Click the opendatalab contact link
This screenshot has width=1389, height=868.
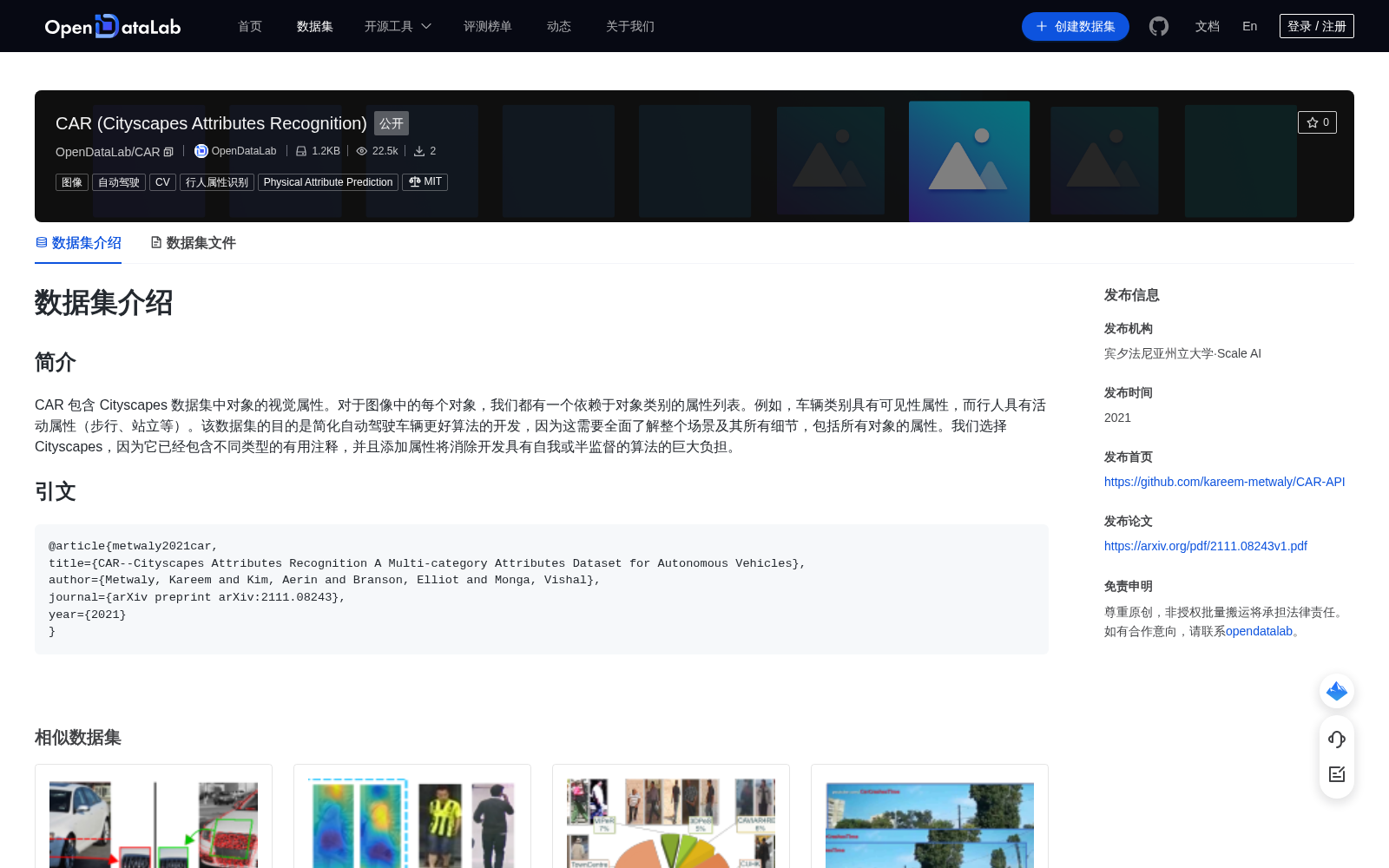pyautogui.click(x=1259, y=631)
